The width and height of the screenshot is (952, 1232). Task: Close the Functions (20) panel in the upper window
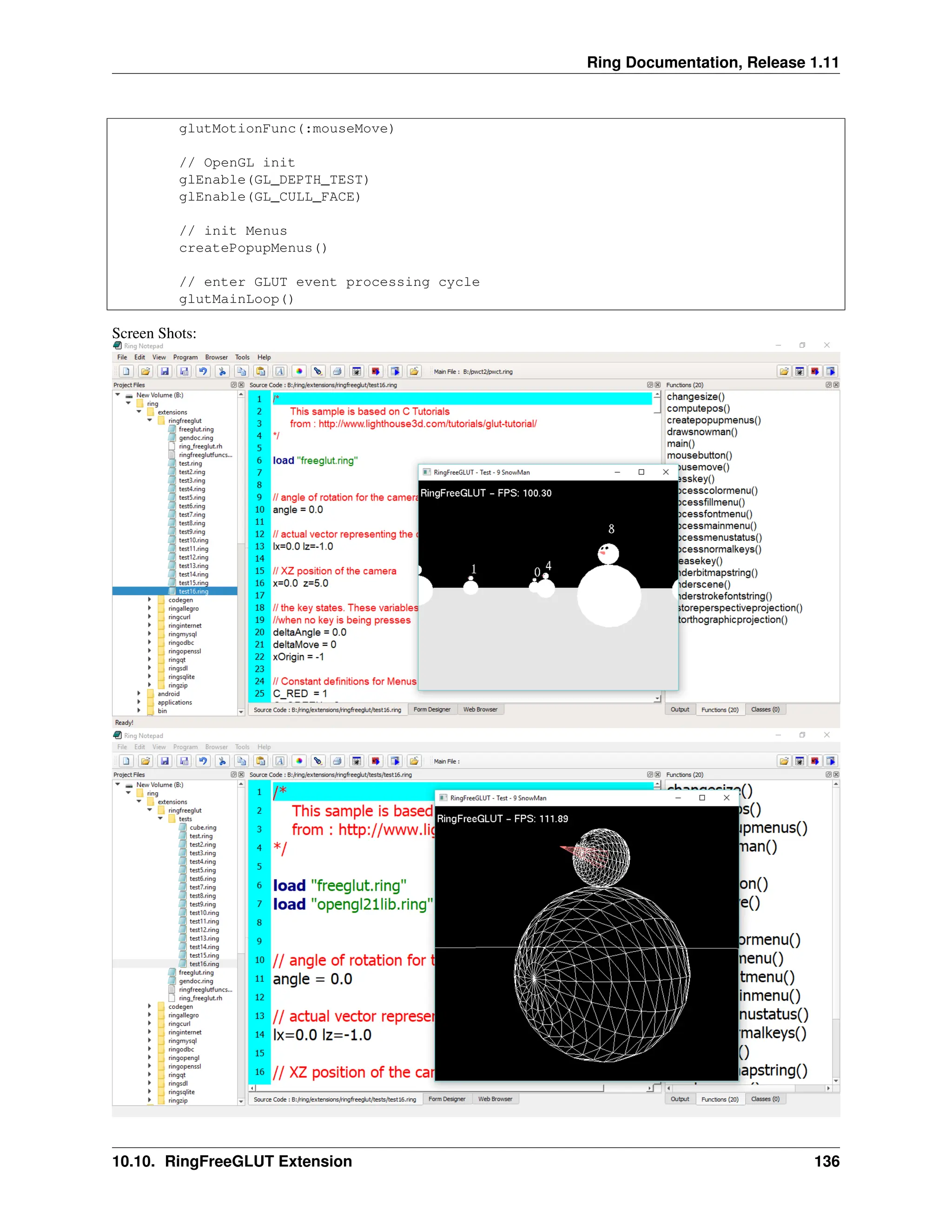pyautogui.click(x=836, y=385)
